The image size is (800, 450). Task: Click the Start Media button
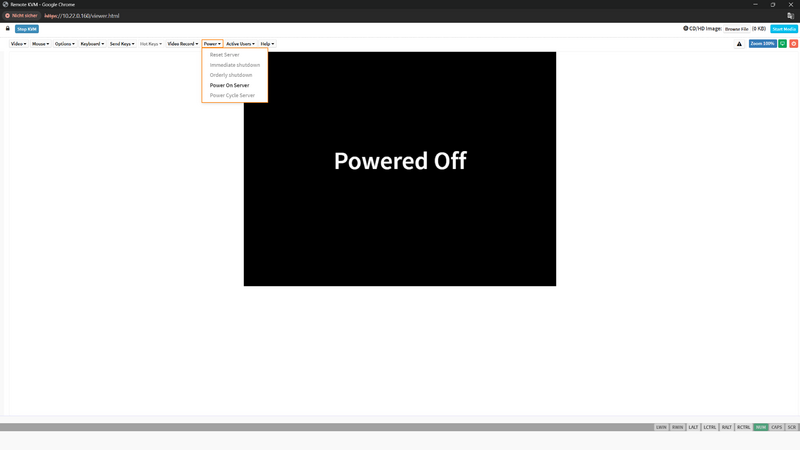click(784, 29)
